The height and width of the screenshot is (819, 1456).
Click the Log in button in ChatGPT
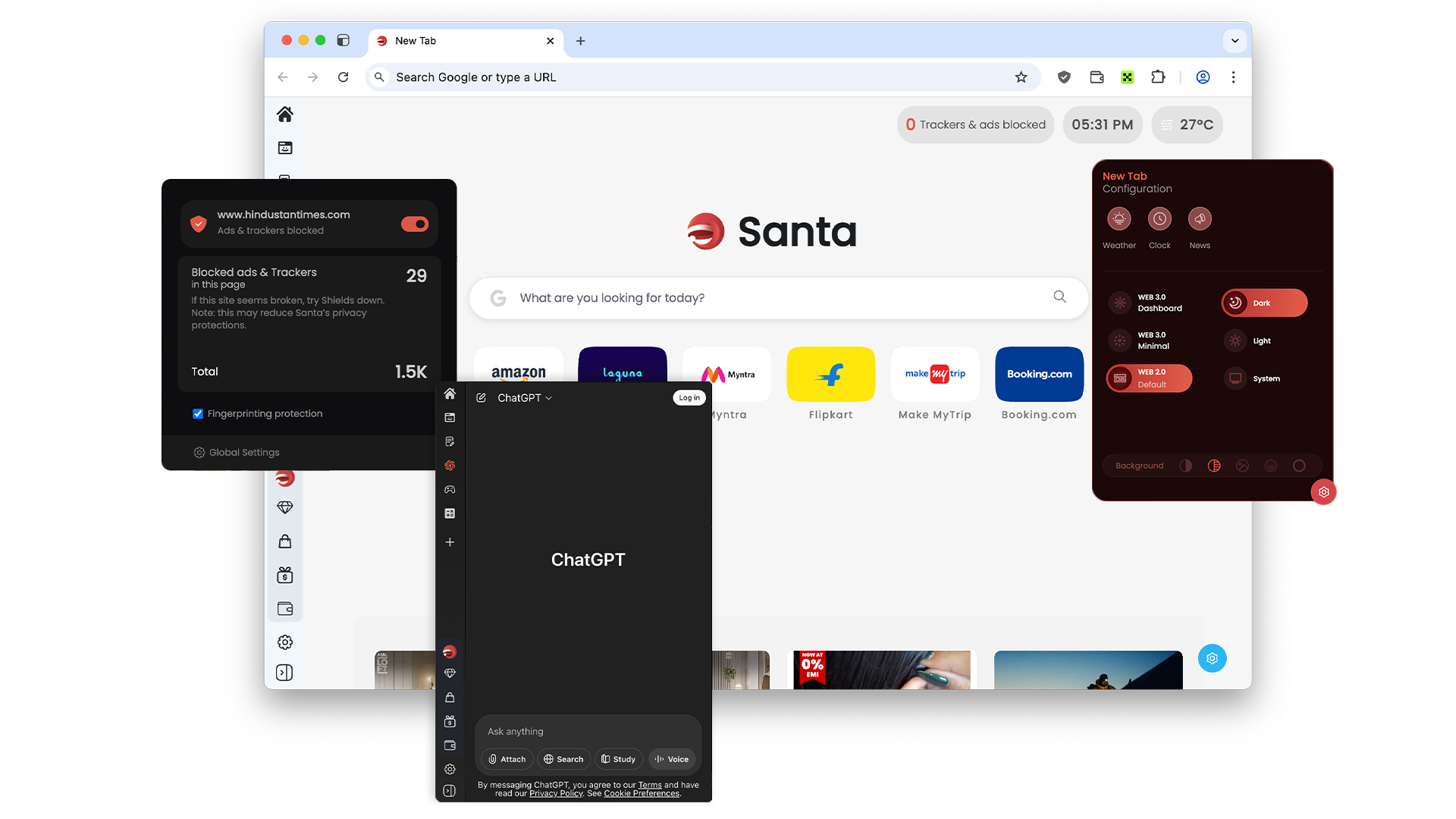pyautogui.click(x=689, y=397)
